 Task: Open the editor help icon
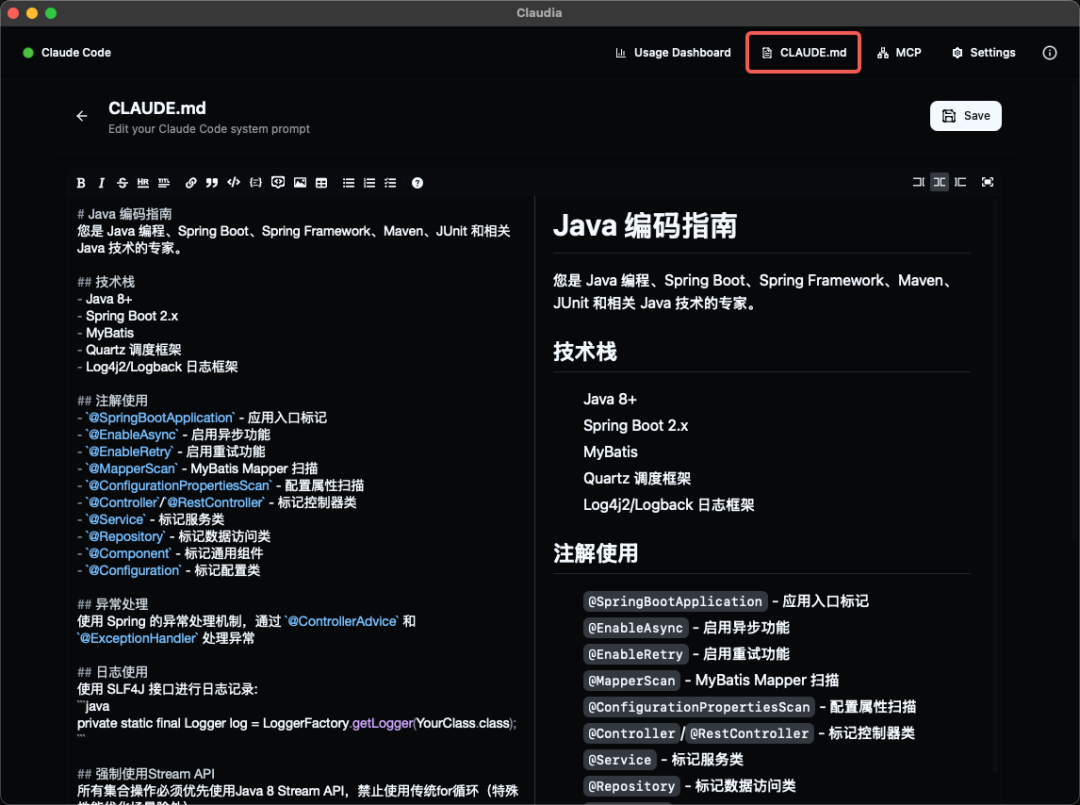[417, 182]
